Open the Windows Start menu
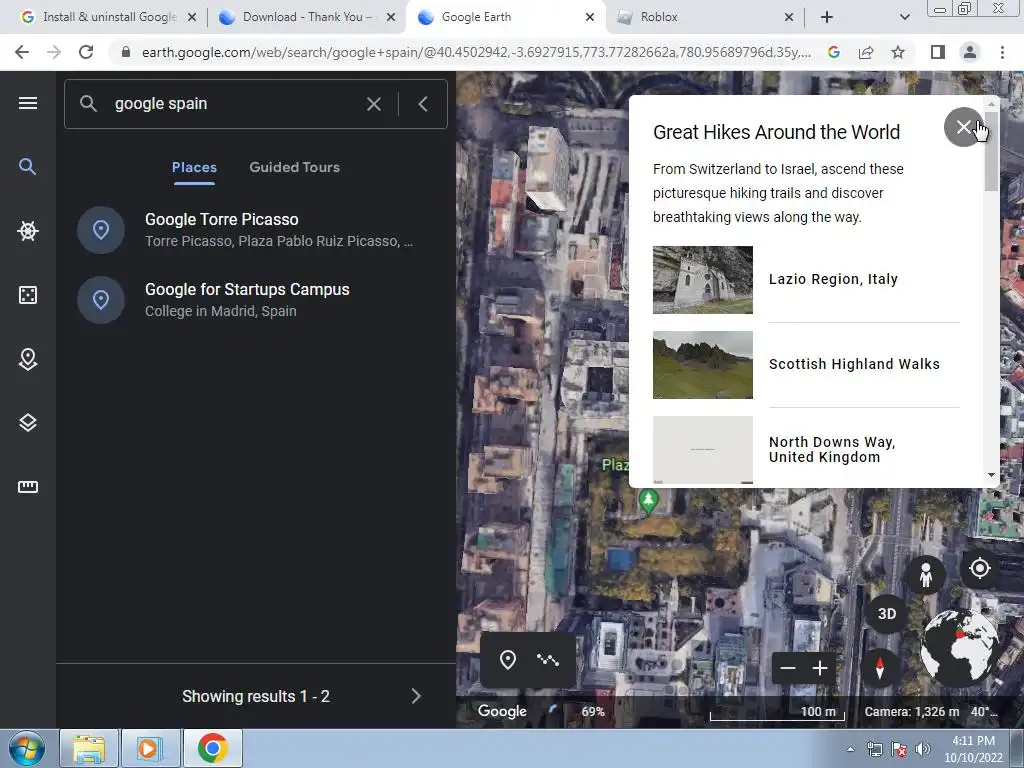The width and height of the screenshot is (1024, 768). pyautogui.click(x=27, y=748)
